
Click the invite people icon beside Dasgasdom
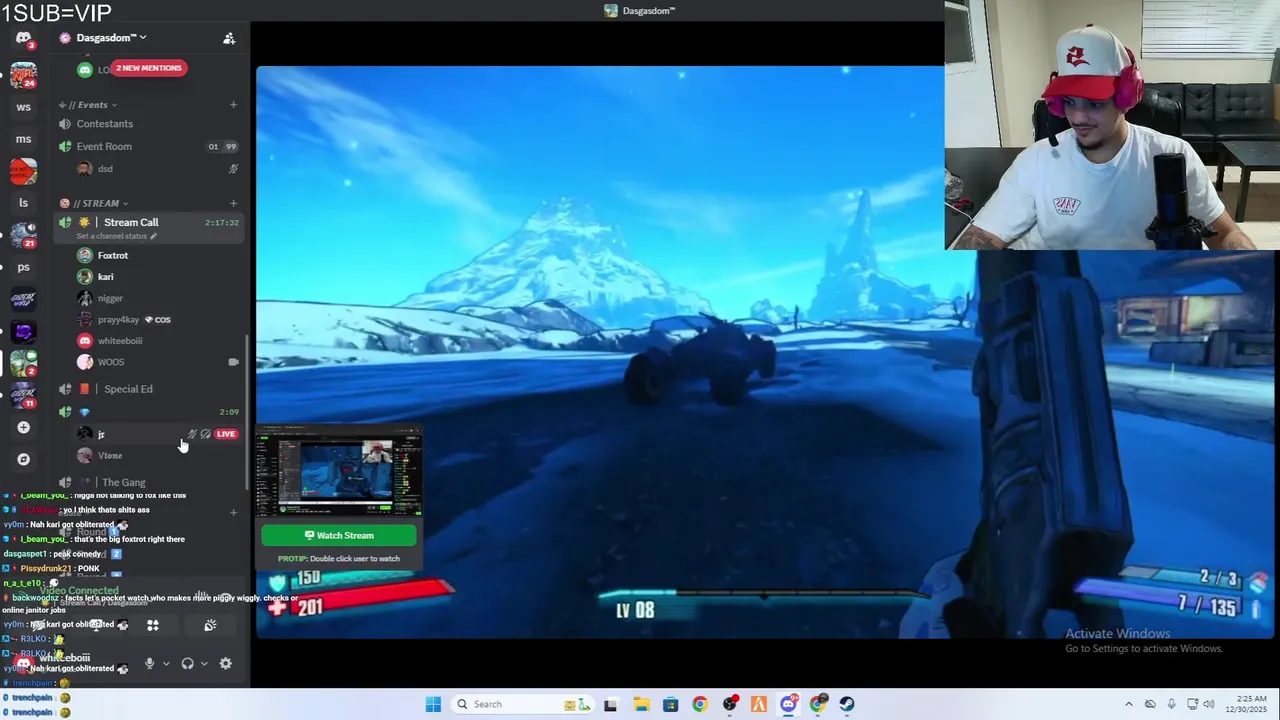pos(229,38)
